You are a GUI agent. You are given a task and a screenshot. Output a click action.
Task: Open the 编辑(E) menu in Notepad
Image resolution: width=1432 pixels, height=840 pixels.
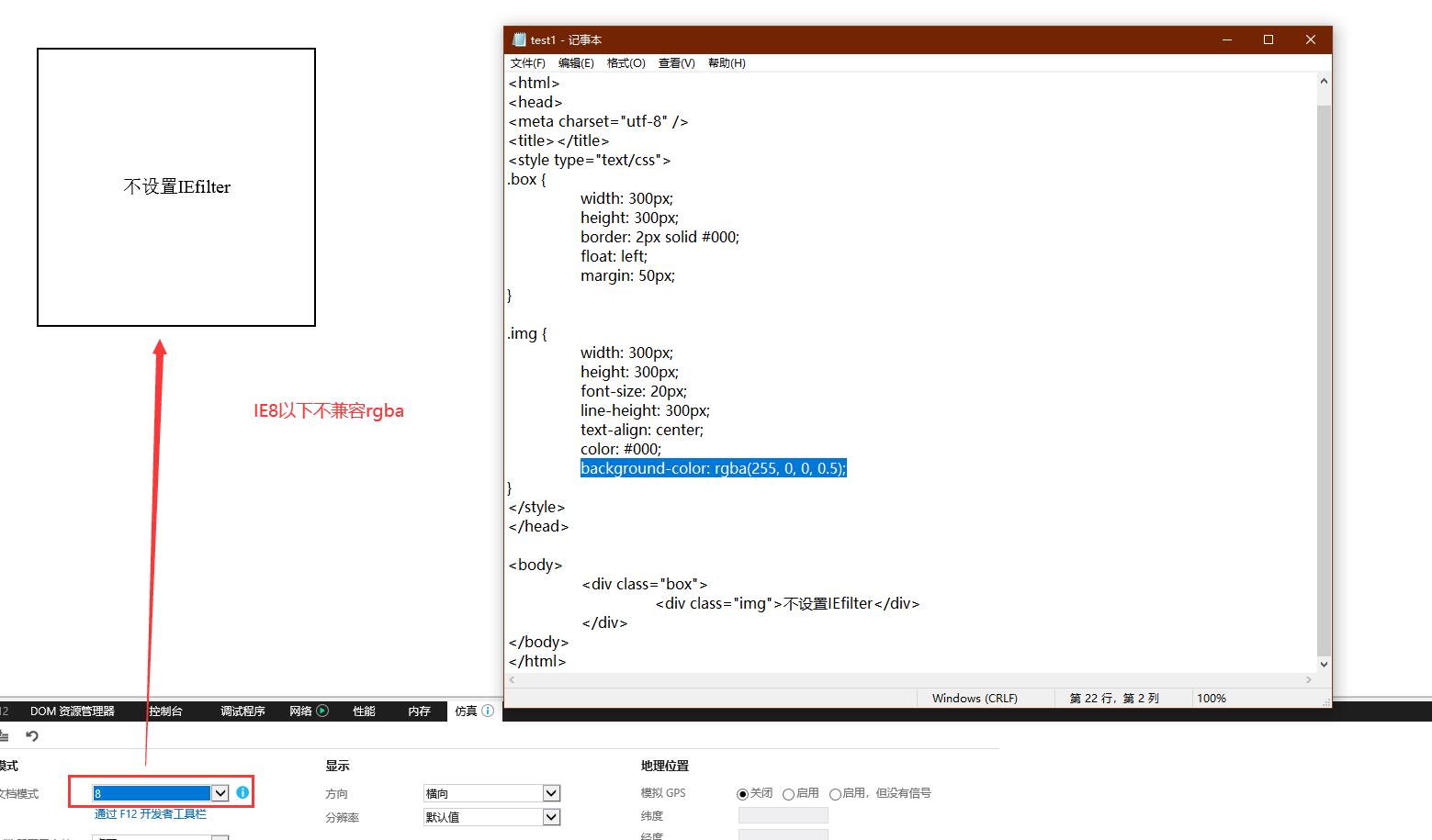(576, 63)
